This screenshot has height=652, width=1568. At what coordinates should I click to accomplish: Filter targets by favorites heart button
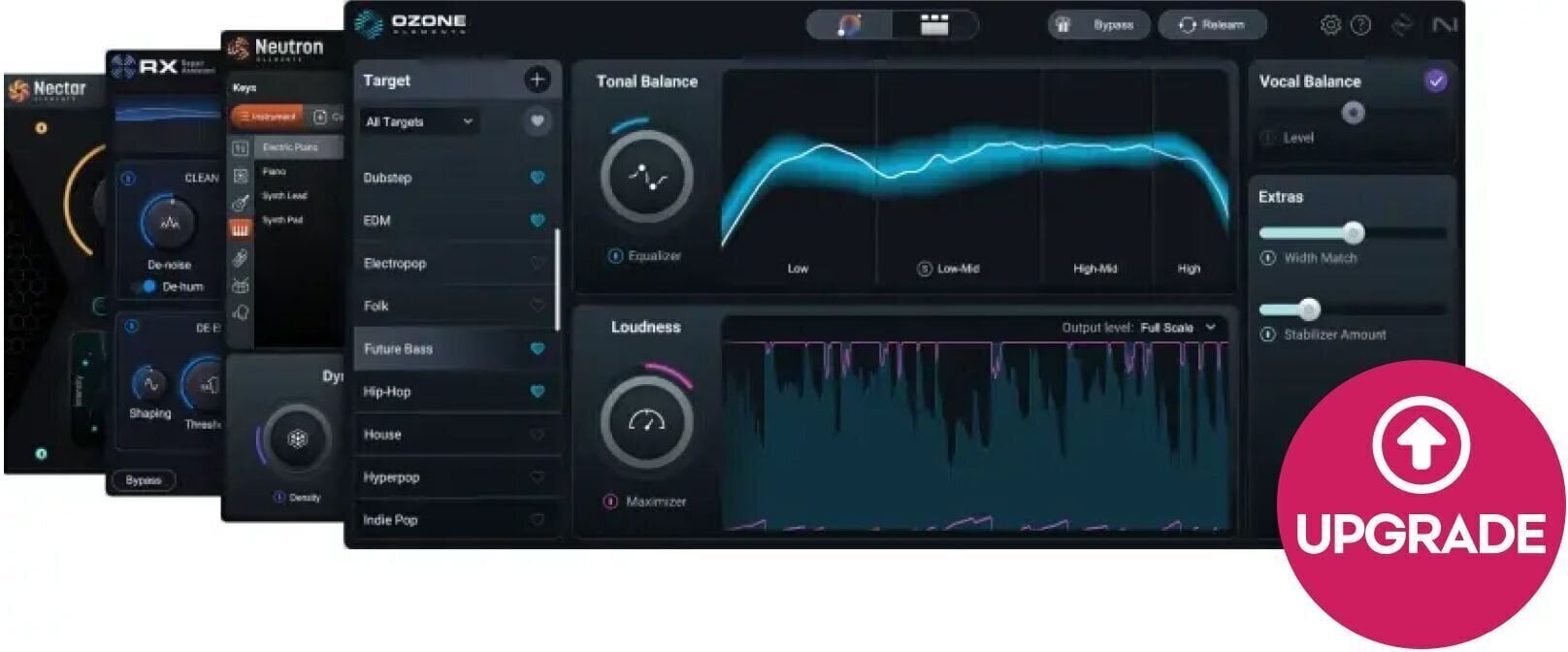[537, 121]
